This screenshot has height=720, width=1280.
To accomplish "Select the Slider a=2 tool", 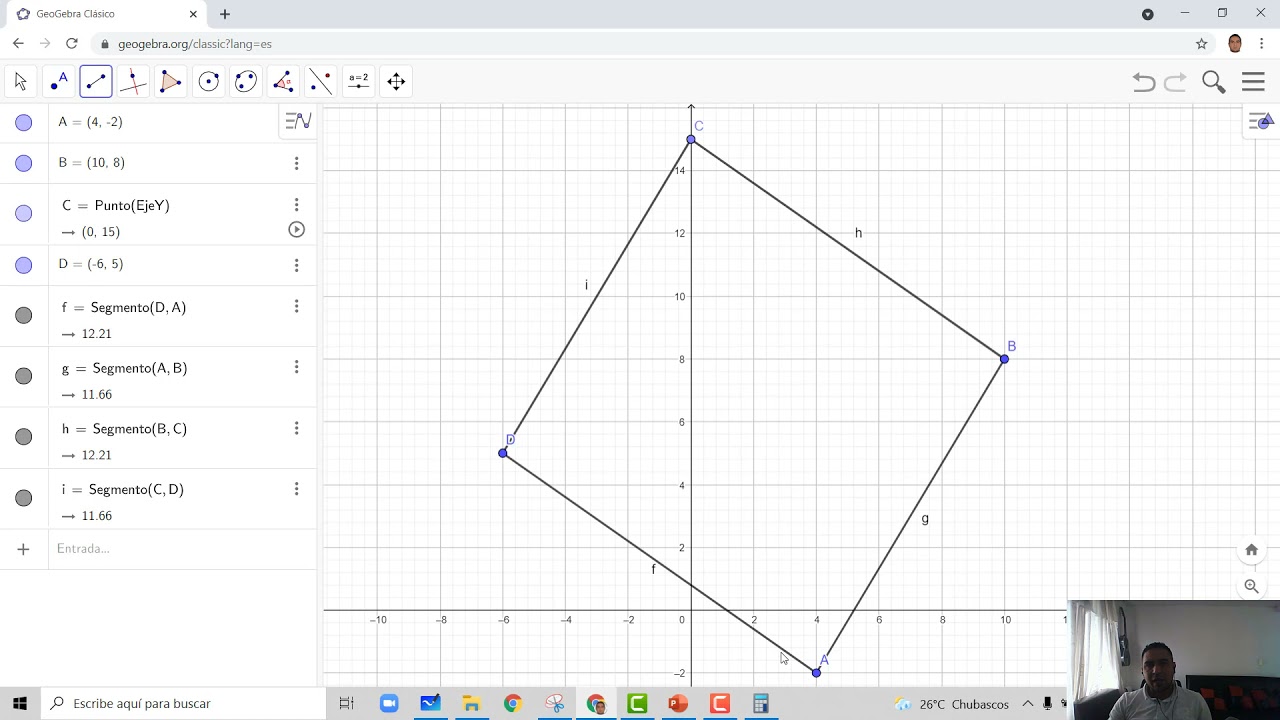I will (358, 82).
